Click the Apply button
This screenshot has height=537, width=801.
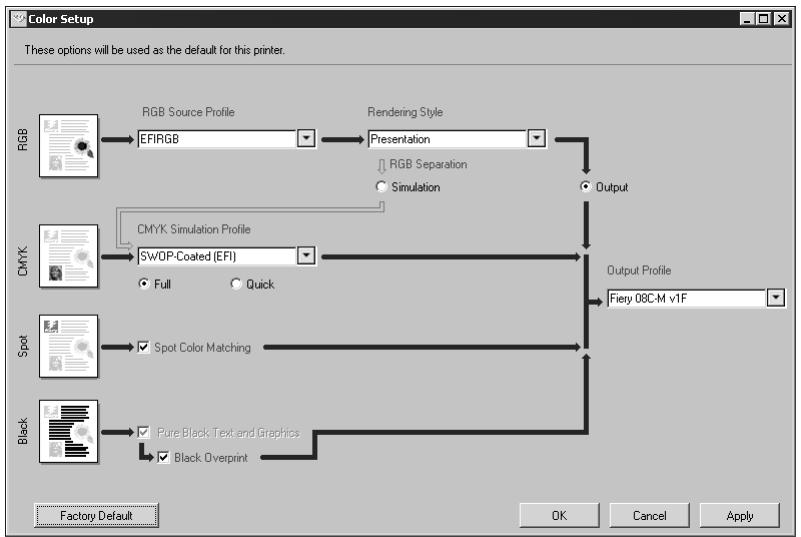click(x=740, y=515)
